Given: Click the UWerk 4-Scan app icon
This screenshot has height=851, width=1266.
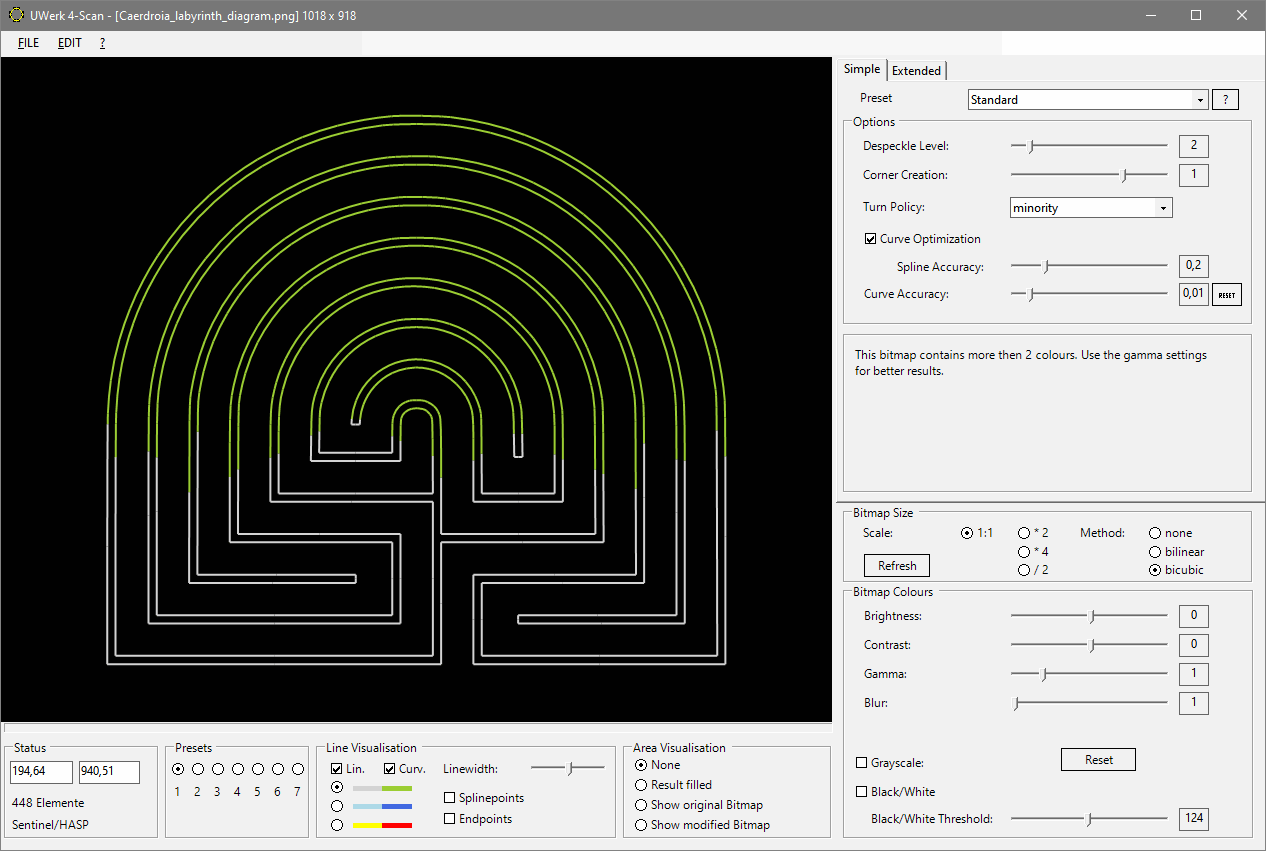Looking at the screenshot, I should coord(16,16).
